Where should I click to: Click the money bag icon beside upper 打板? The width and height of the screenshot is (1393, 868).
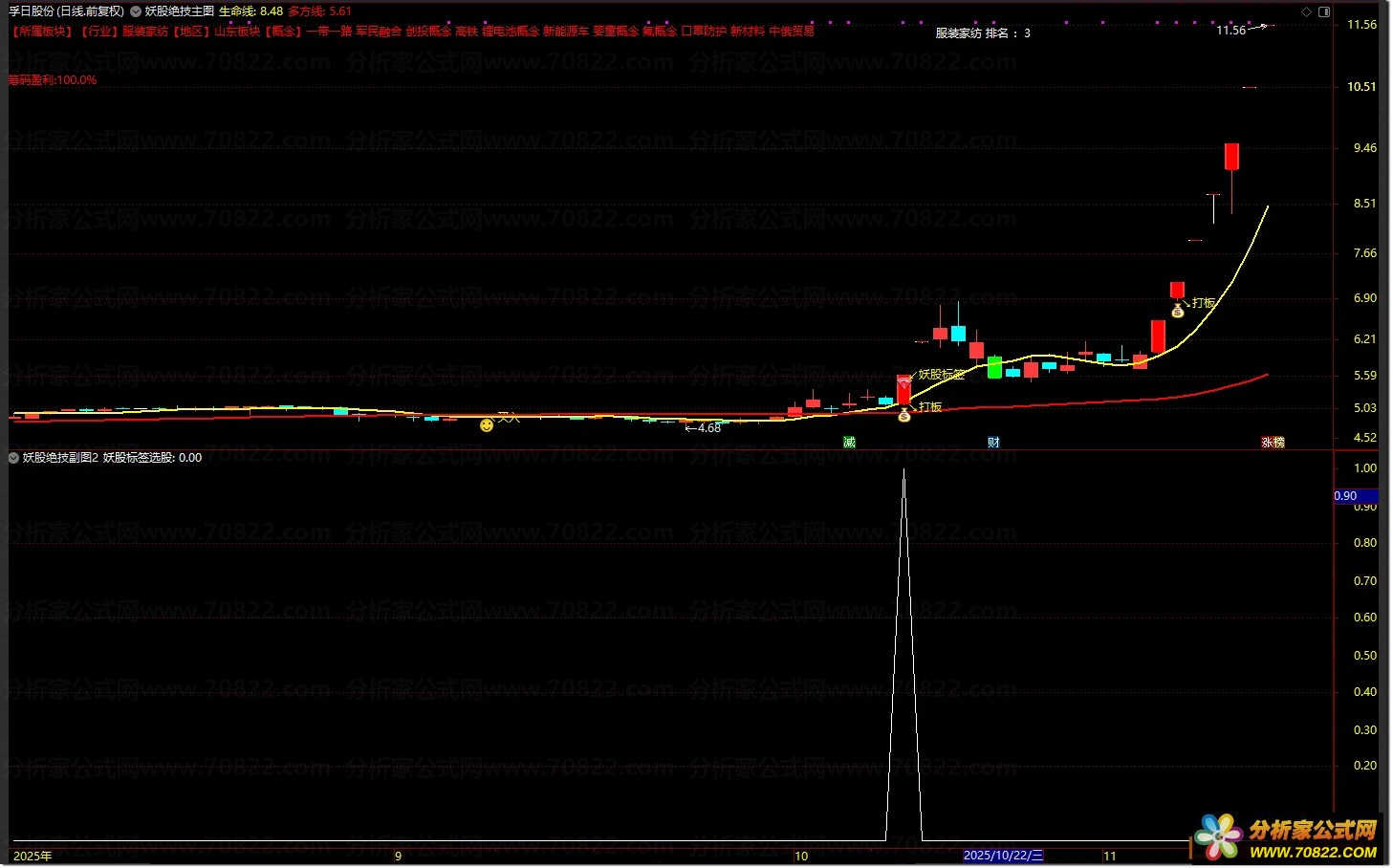point(1178,311)
